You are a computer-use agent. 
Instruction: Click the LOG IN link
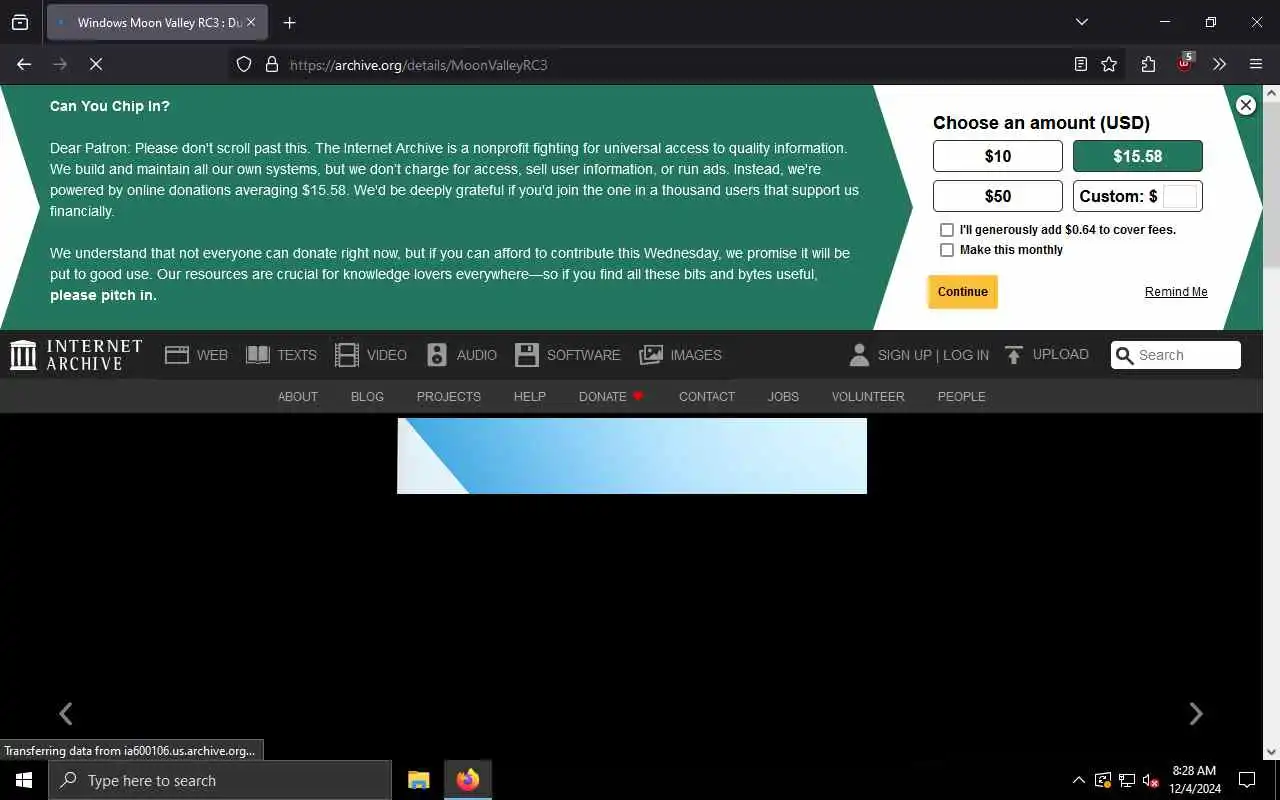[x=966, y=355]
